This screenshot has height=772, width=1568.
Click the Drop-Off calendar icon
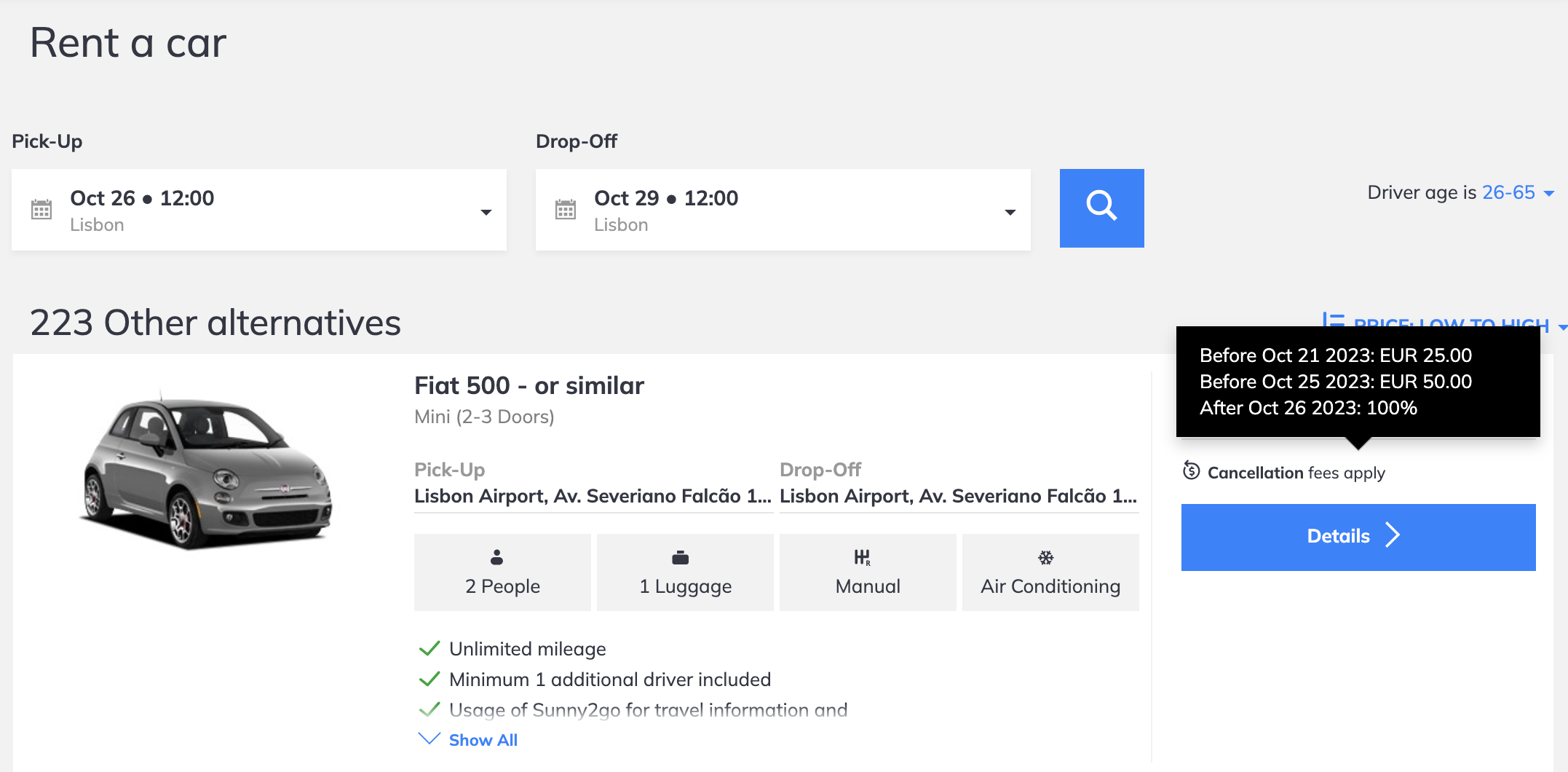click(x=566, y=210)
